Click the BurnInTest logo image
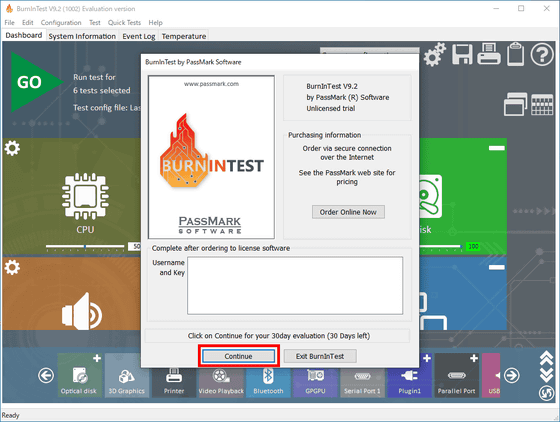560x422 pixels. click(211, 157)
